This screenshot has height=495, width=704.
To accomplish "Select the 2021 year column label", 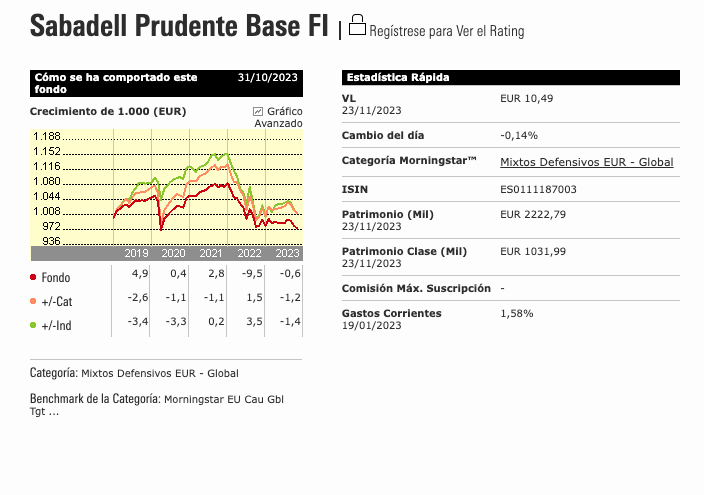I will pos(211,253).
